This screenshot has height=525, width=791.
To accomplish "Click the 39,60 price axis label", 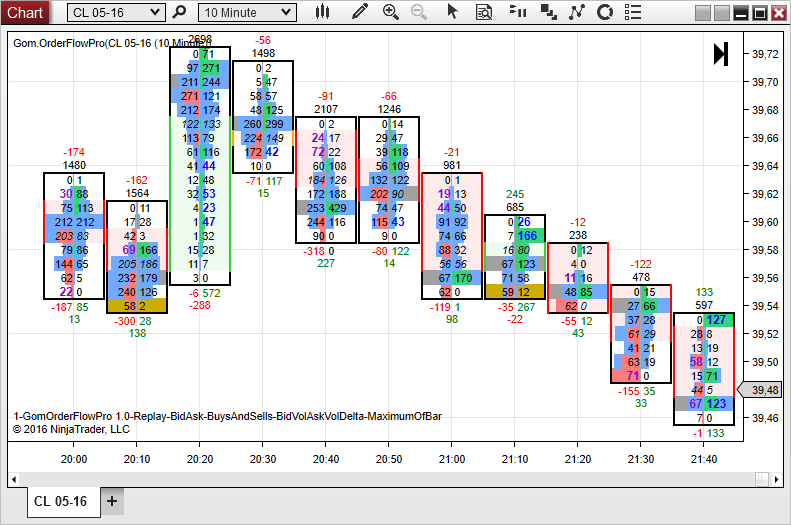I will click(765, 222).
